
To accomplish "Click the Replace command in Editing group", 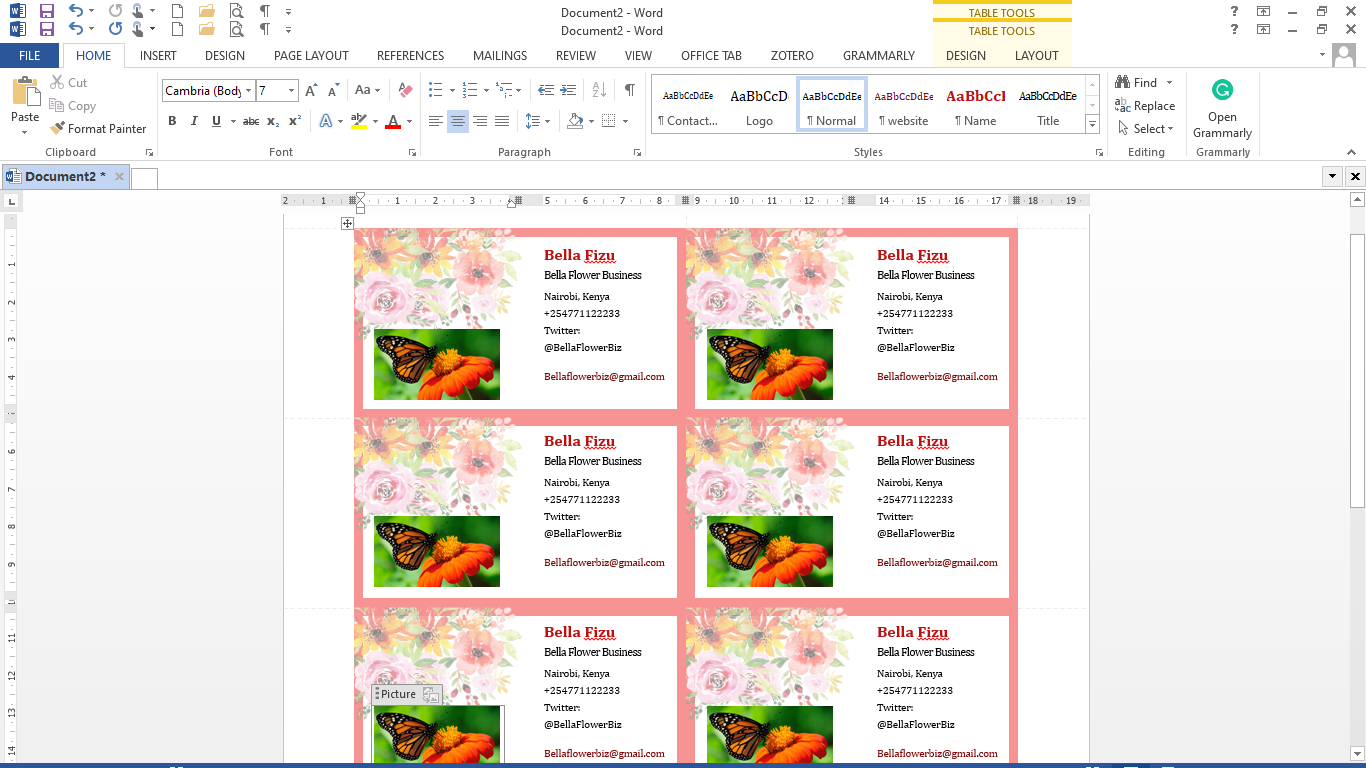I will (1146, 105).
